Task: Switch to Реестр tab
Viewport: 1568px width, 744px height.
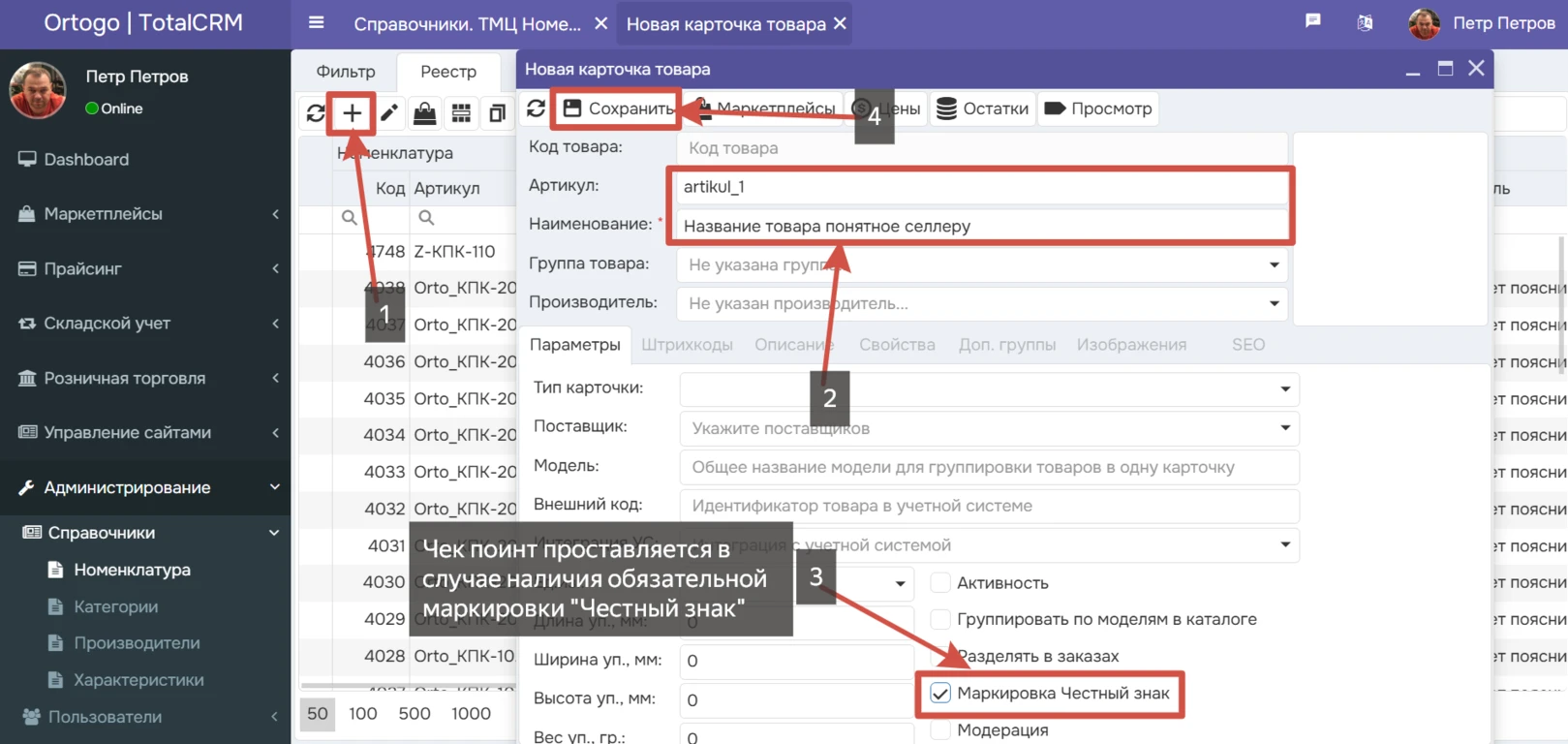Action: point(448,72)
